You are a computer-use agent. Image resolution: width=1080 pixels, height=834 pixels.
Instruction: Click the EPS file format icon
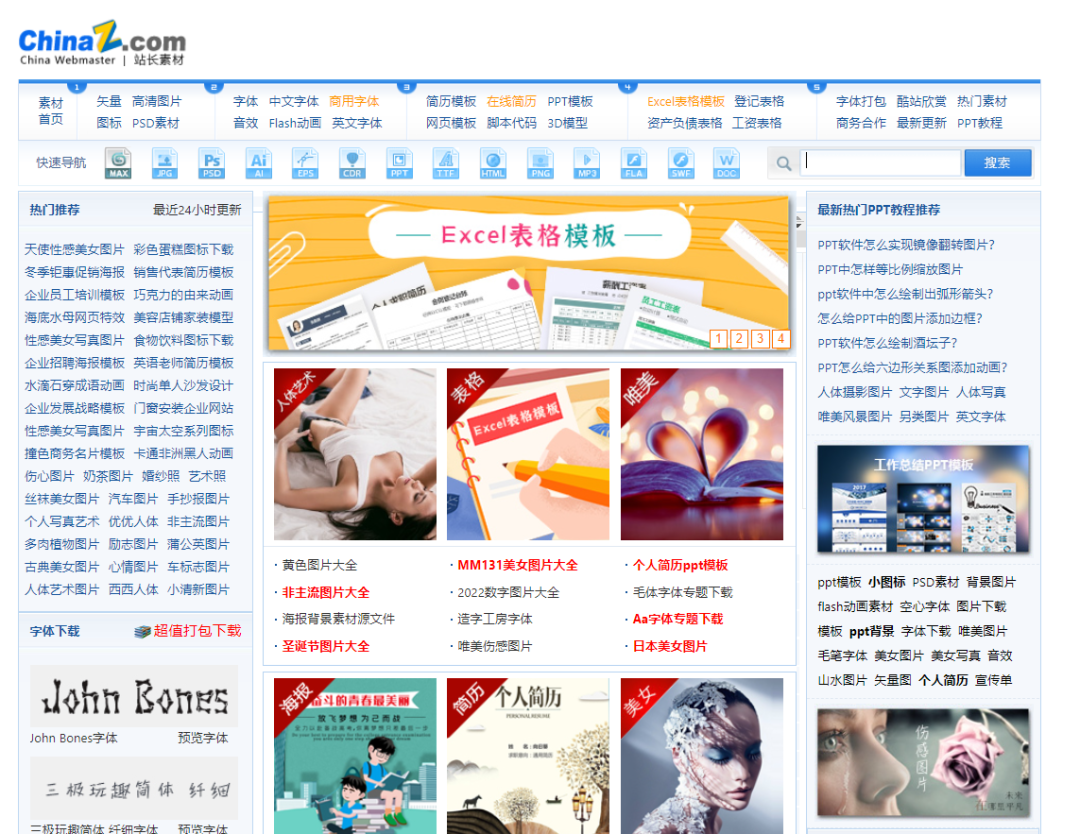point(306,163)
